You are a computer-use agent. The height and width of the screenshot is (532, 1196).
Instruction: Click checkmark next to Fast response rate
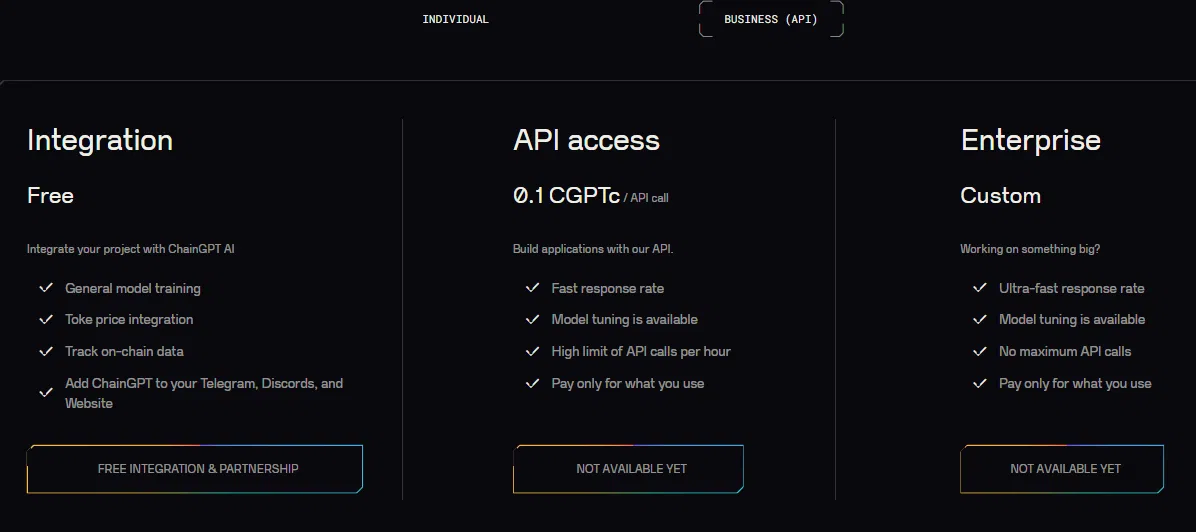(x=532, y=288)
